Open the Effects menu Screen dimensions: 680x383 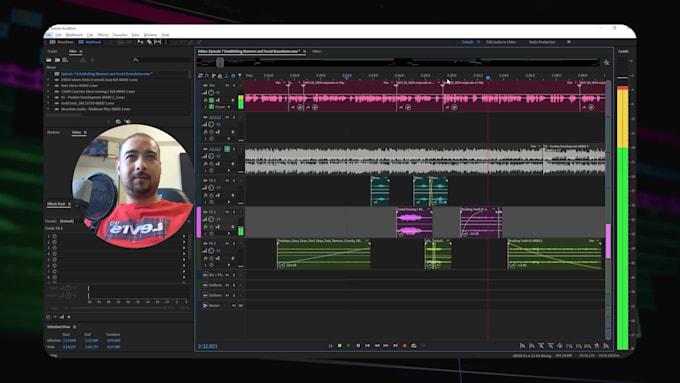103,35
